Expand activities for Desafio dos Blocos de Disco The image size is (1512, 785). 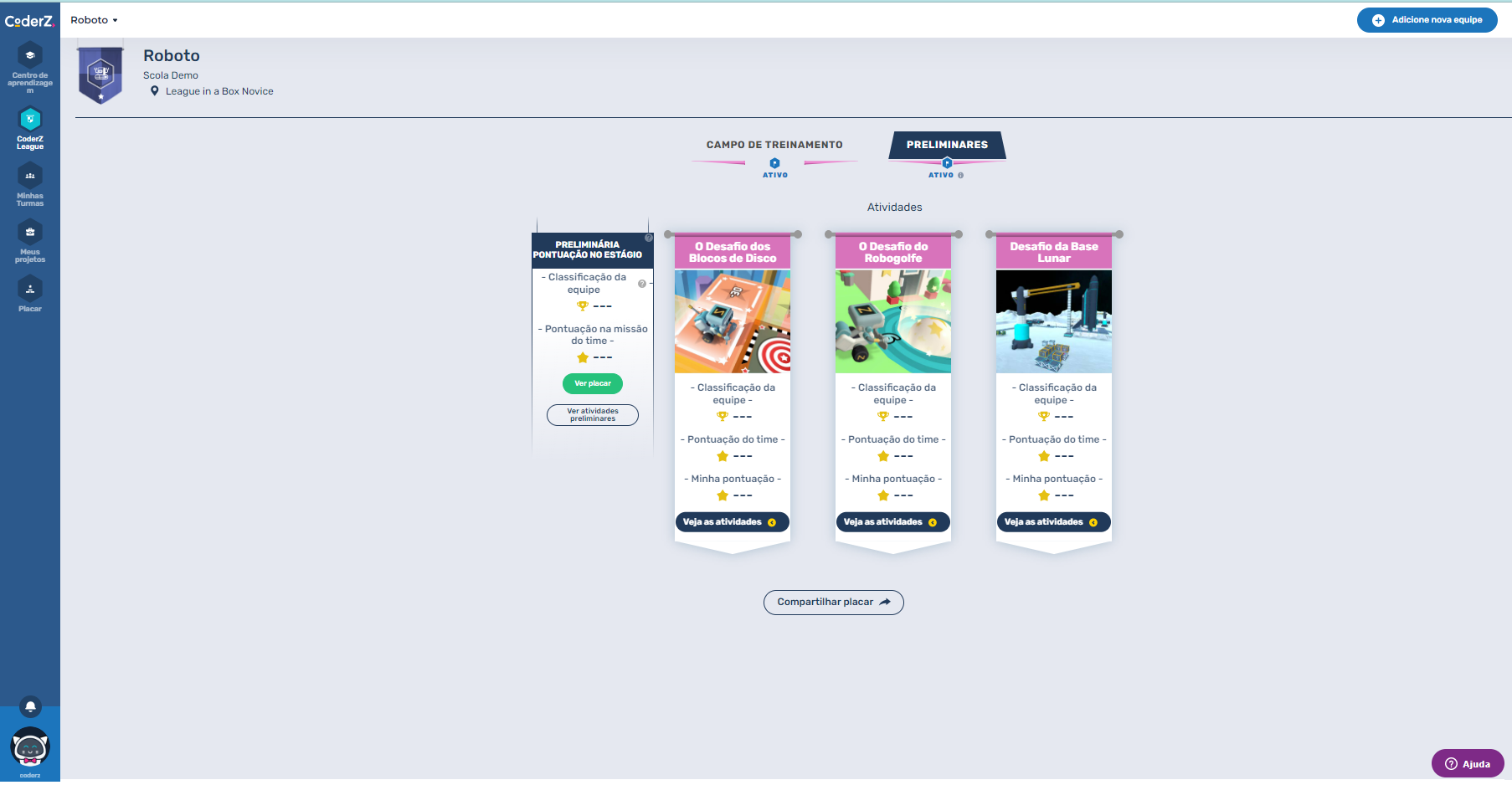(732, 522)
